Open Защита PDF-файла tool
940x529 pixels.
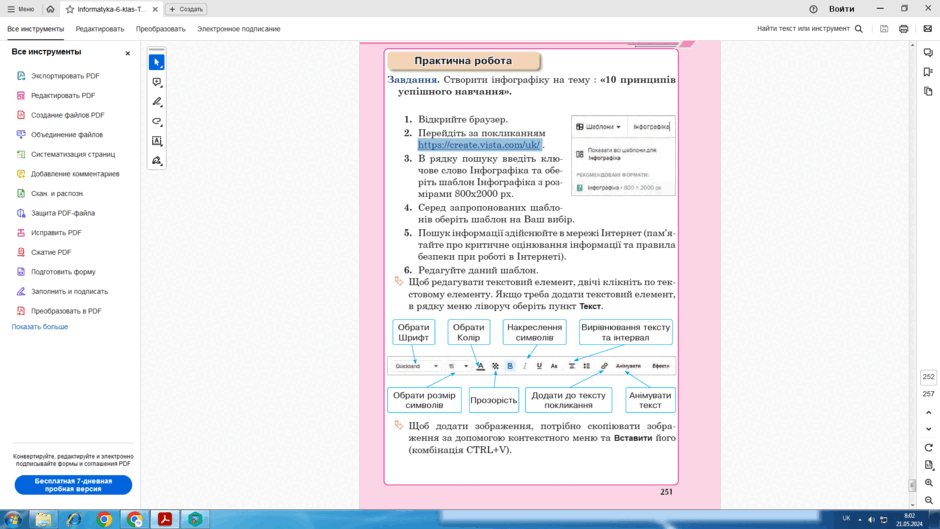[62, 213]
